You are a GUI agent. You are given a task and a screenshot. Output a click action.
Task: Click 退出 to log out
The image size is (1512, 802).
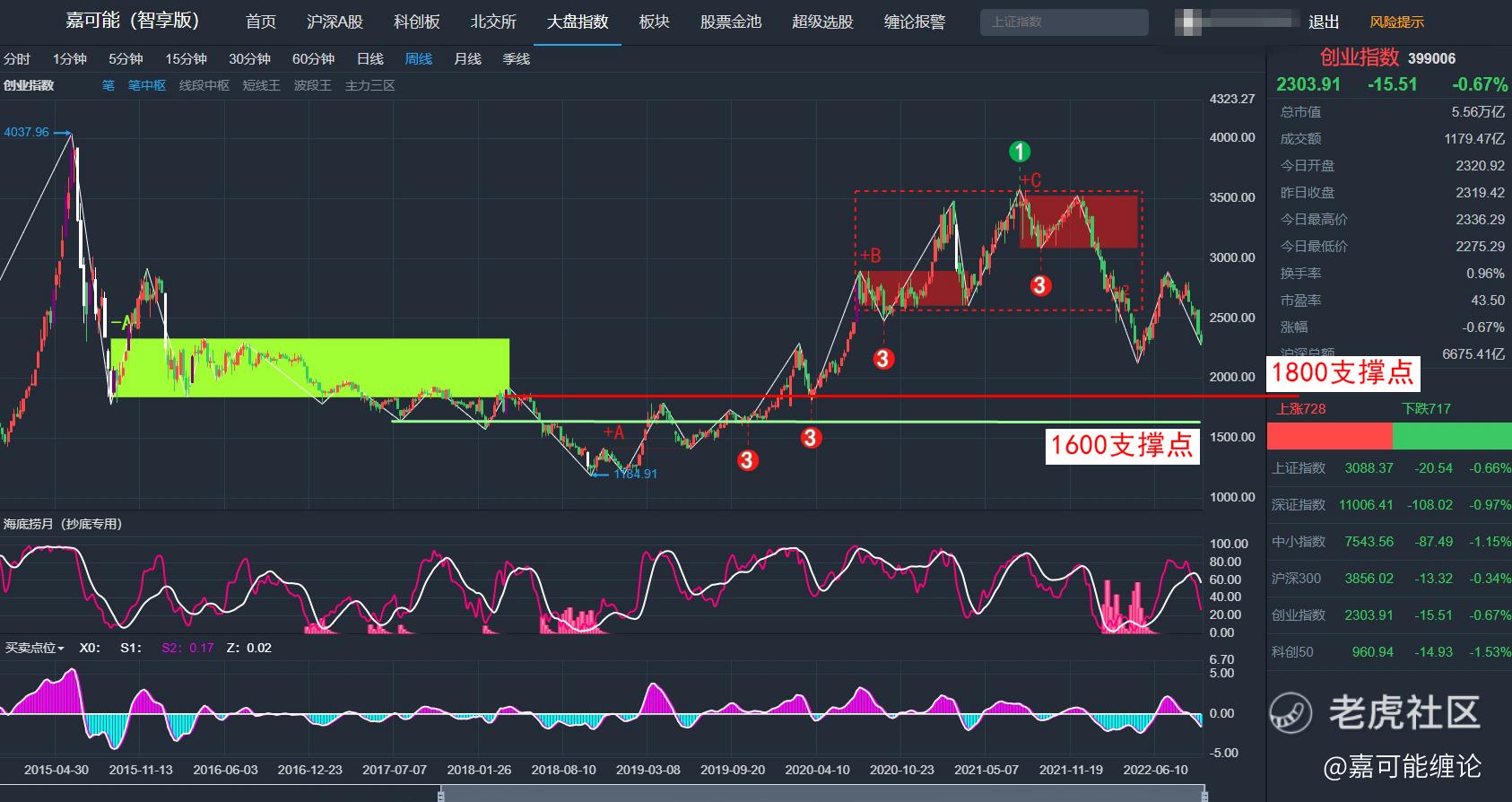[x=1324, y=22]
